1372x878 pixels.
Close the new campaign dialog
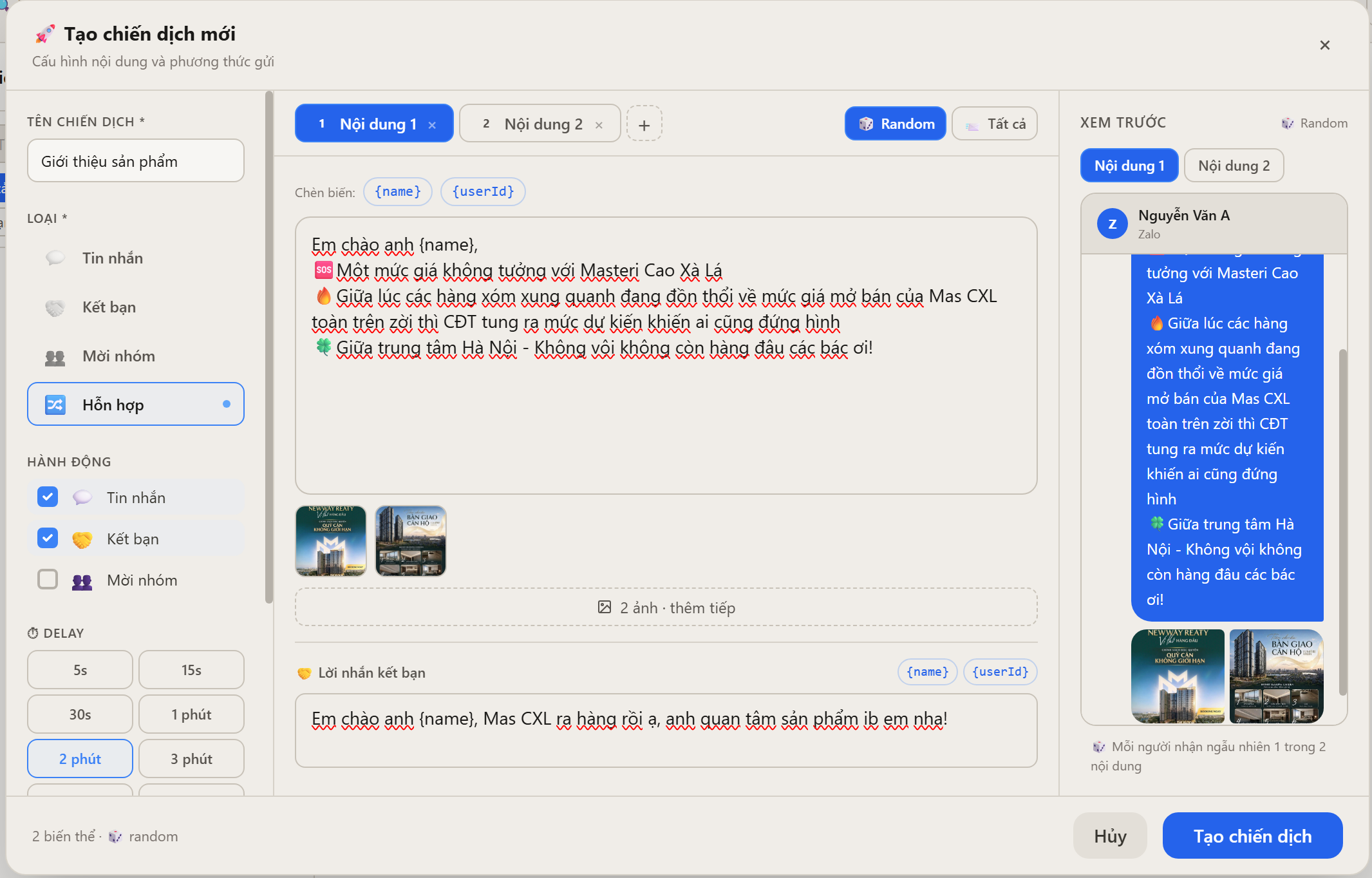(1324, 45)
